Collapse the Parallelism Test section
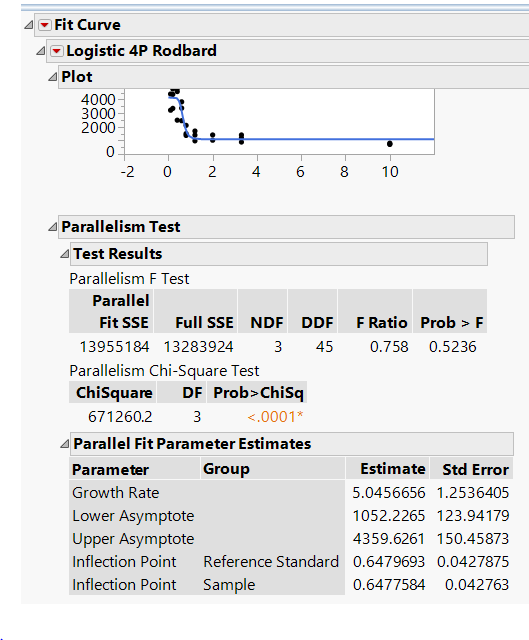The image size is (529, 640). [52, 227]
